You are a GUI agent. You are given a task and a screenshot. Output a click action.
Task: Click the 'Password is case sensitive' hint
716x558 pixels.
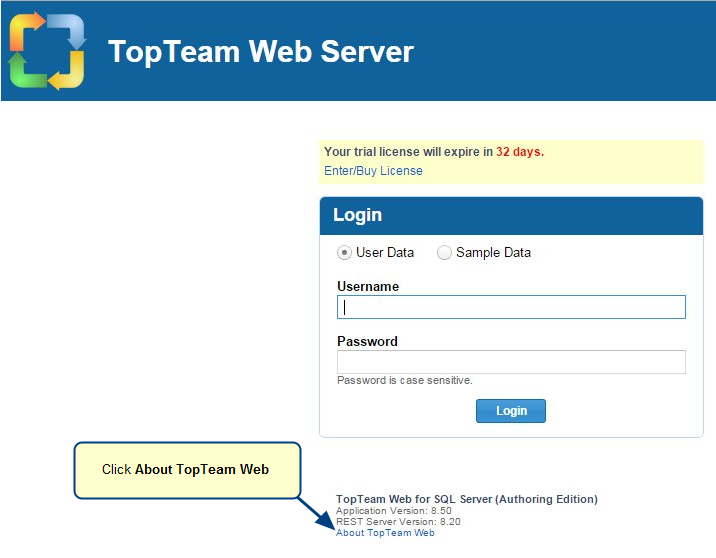(404, 381)
